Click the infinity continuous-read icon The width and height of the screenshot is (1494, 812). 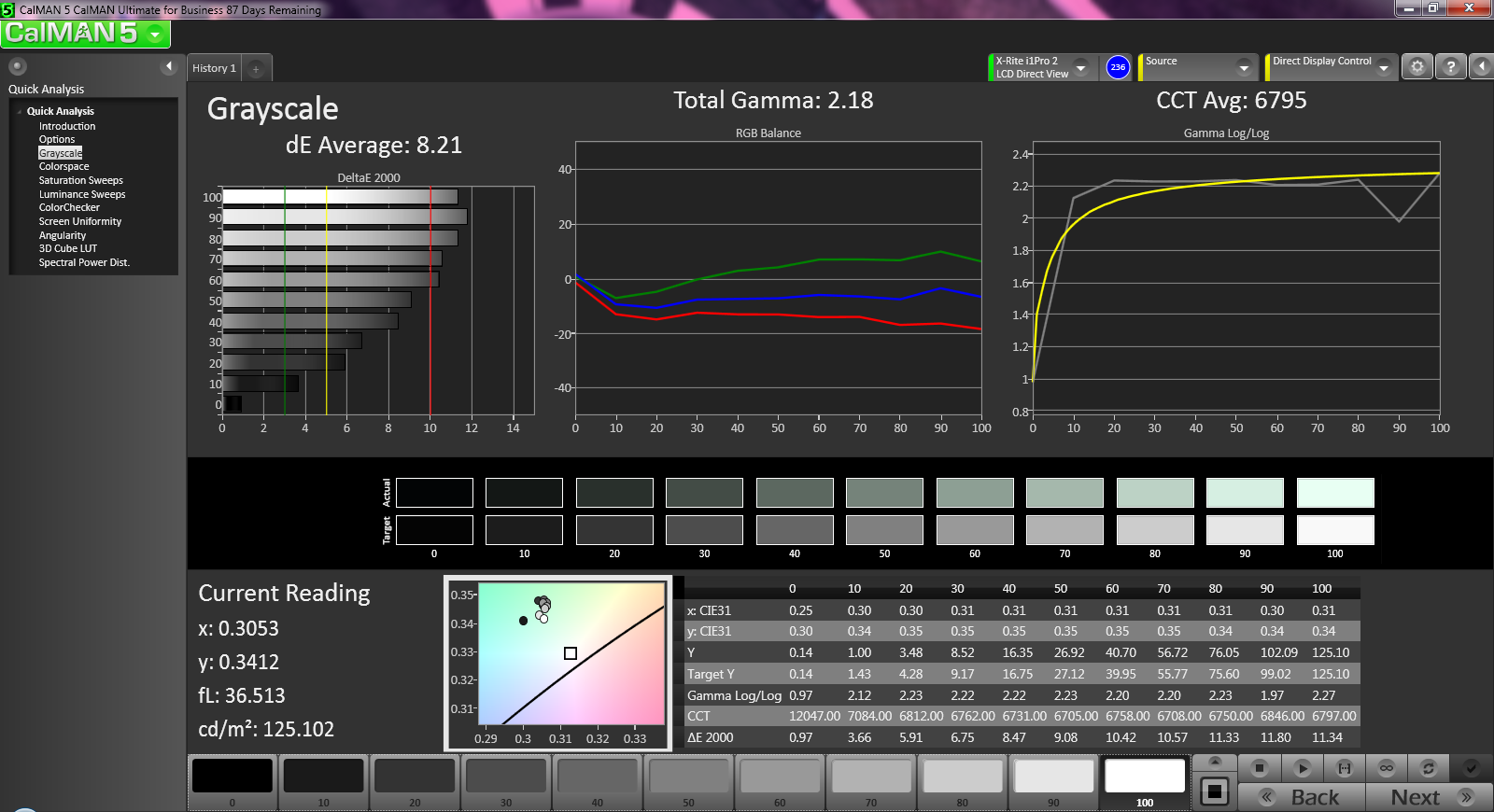coord(1387,768)
